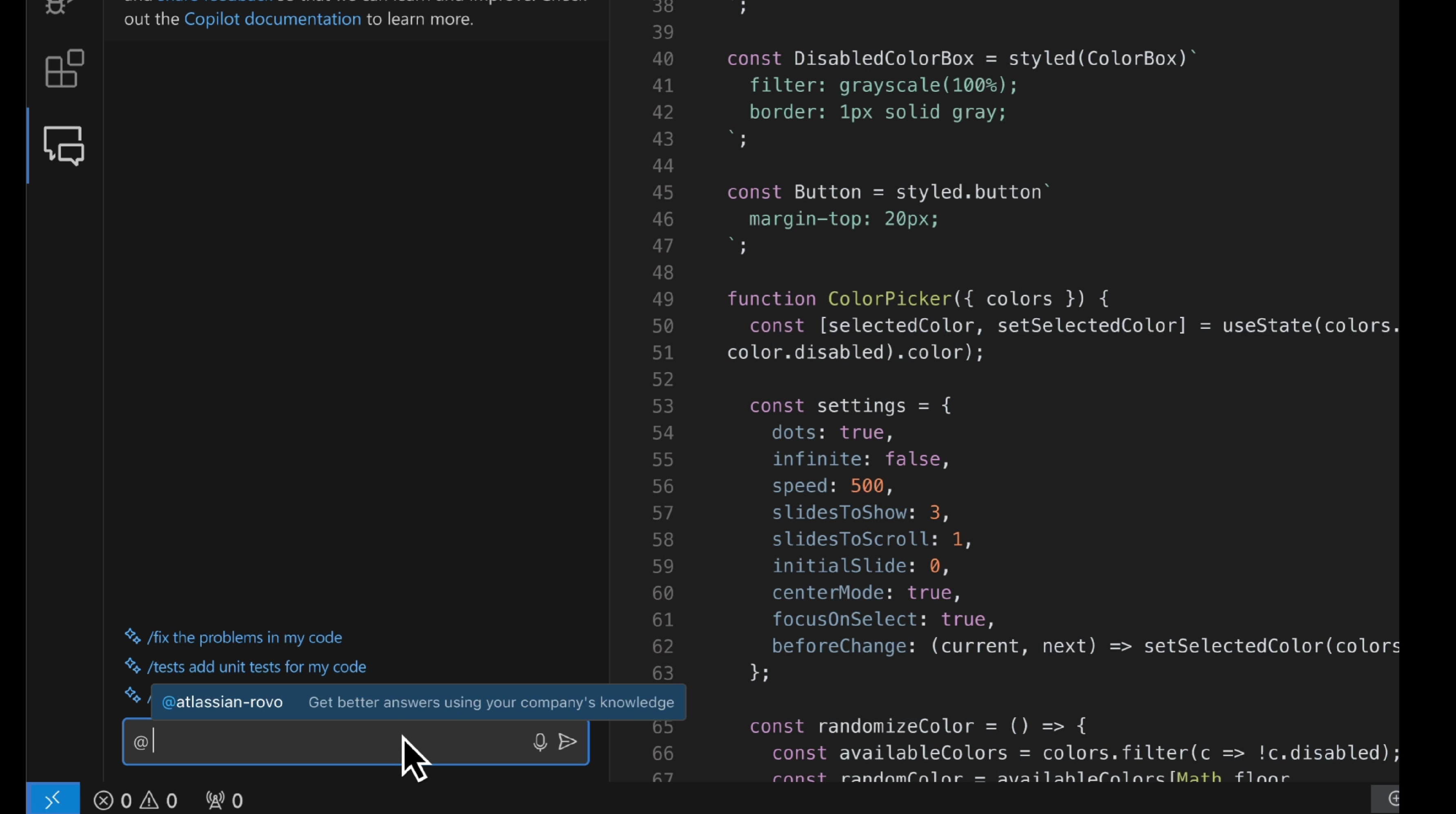Click 'DisabledColorBox' constant in code
The width and height of the screenshot is (1456, 814).
[884, 59]
